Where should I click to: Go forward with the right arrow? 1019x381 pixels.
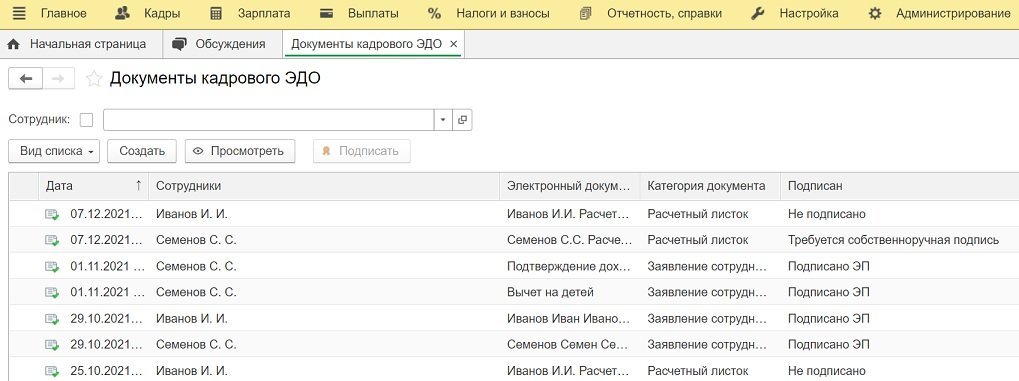(x=58, y=79)
